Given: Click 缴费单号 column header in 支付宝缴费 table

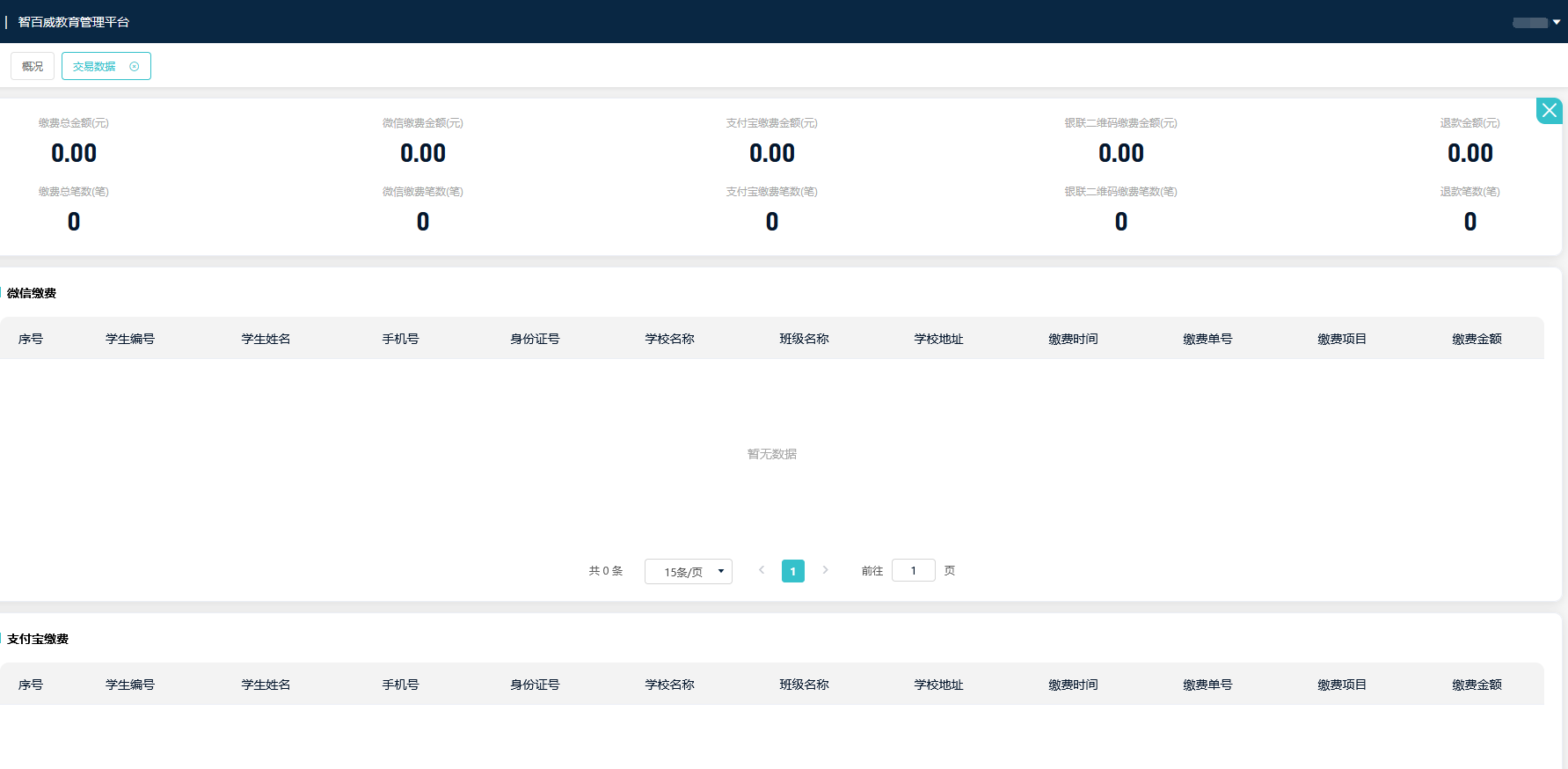Looking at the screenshot, I should coord(1208,685).
